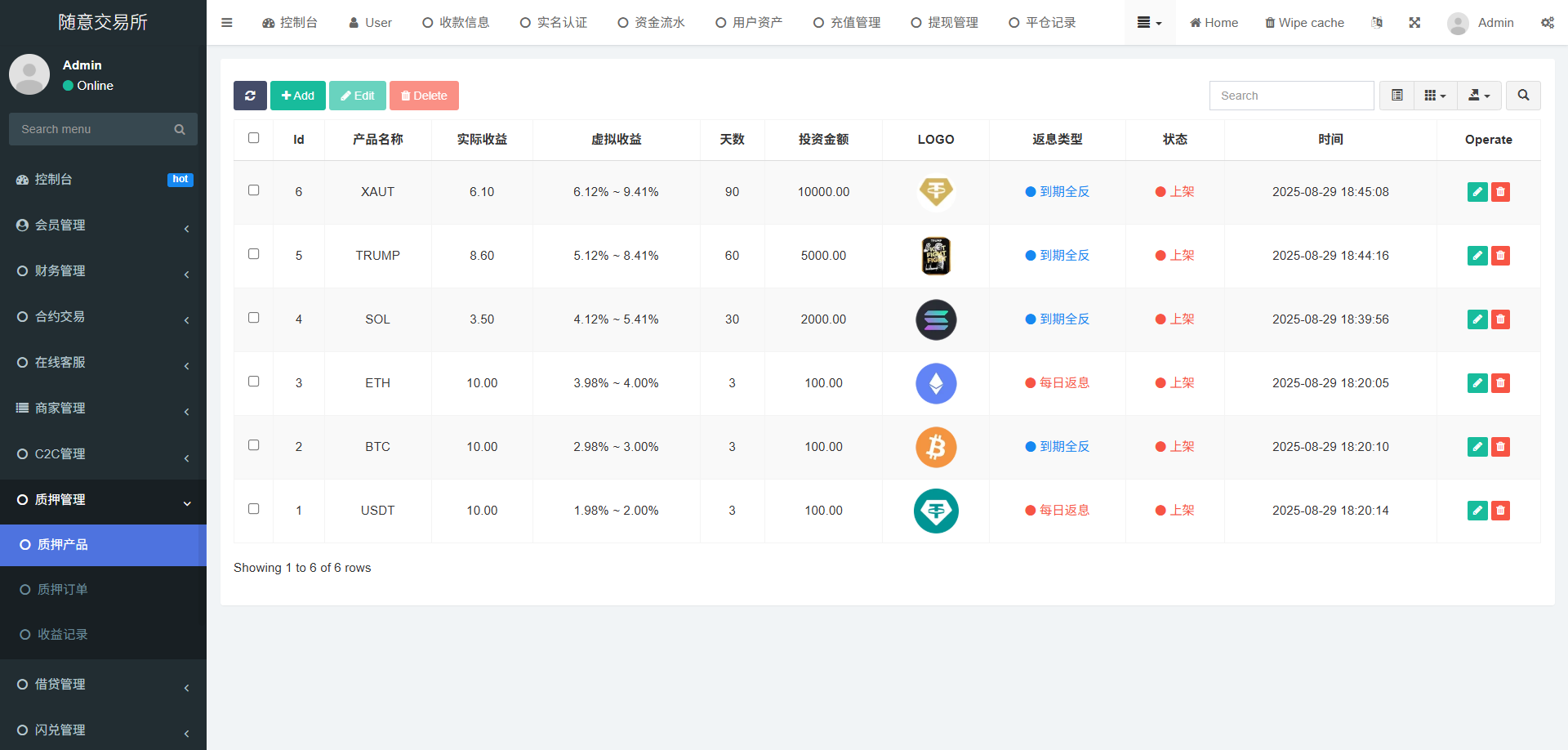Tick the checkbox for the TRUMP row
Image resolution: width=1568 pixels, height=750 pixels.
[x=254, y=254]
